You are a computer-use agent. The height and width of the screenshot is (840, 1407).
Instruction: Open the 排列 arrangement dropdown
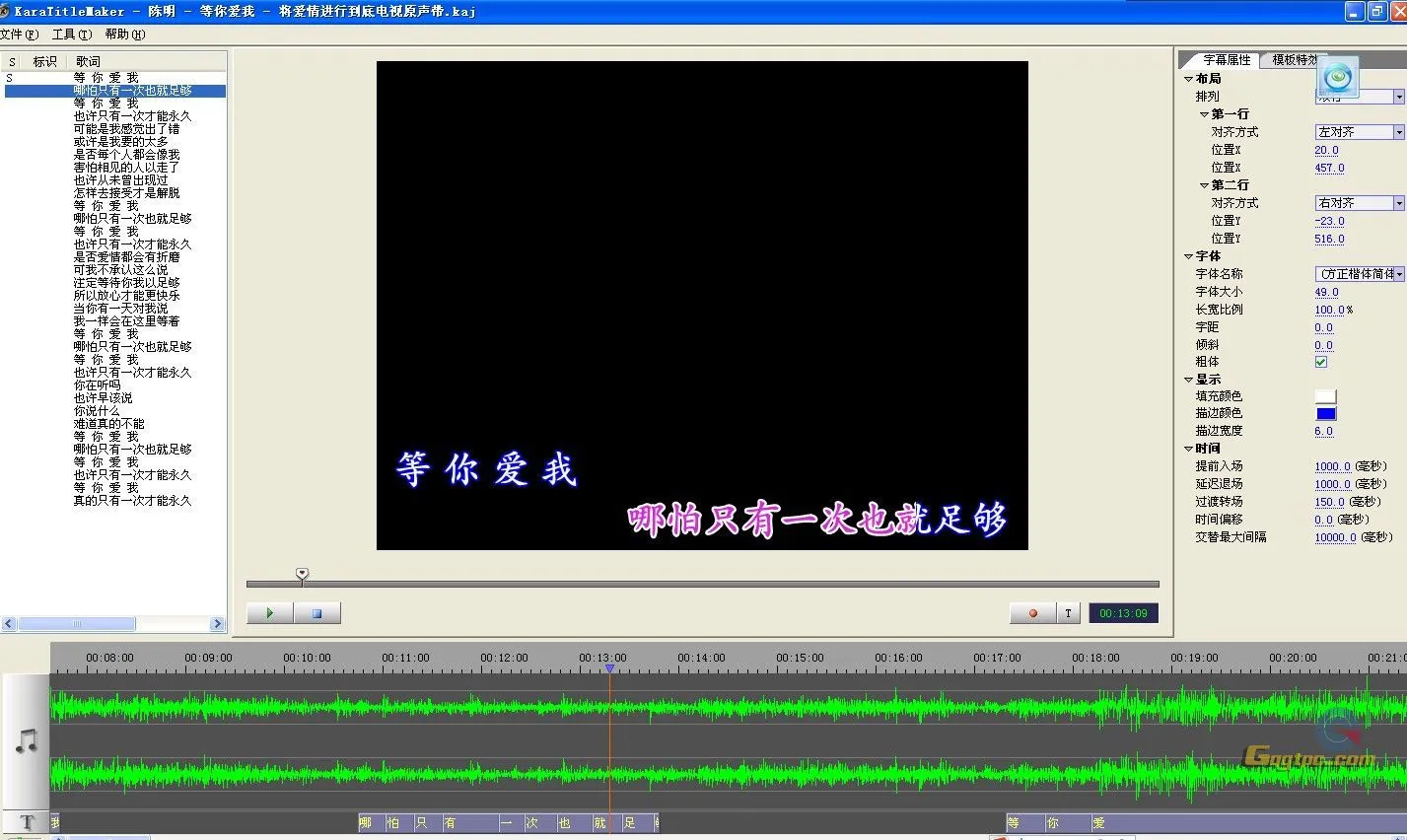(x=1399, y=96)
